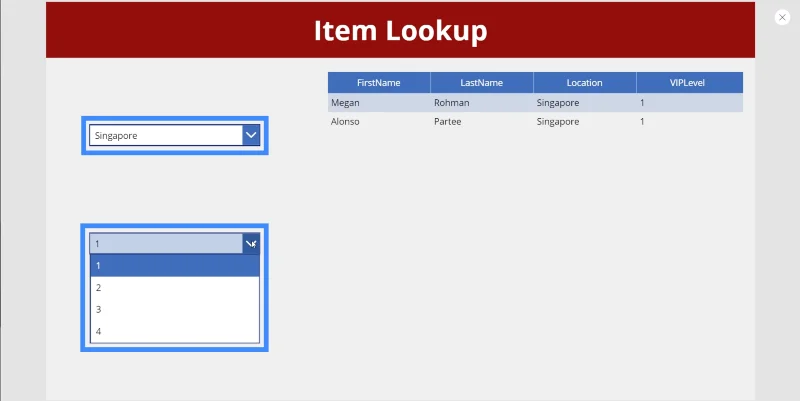Select option 1 in VIP level list
Screen dimensions: 800x401
coord(174,266)
